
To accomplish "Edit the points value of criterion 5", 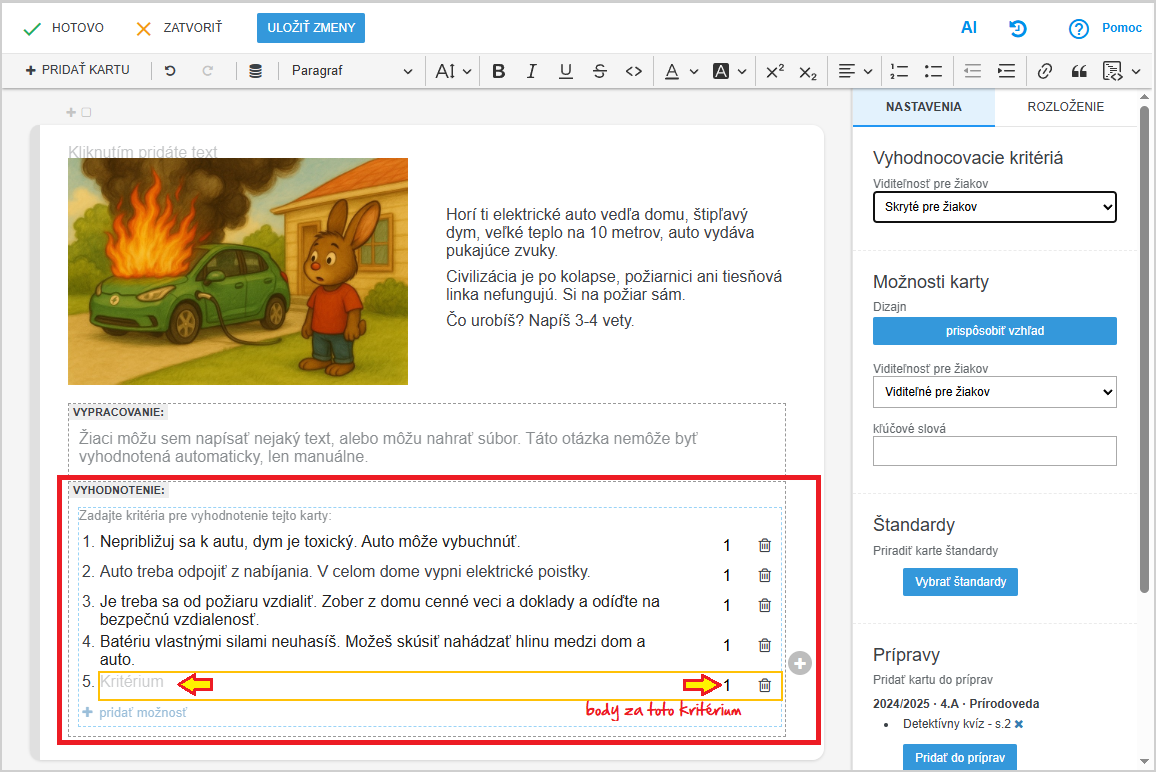I will coord(727,686).
